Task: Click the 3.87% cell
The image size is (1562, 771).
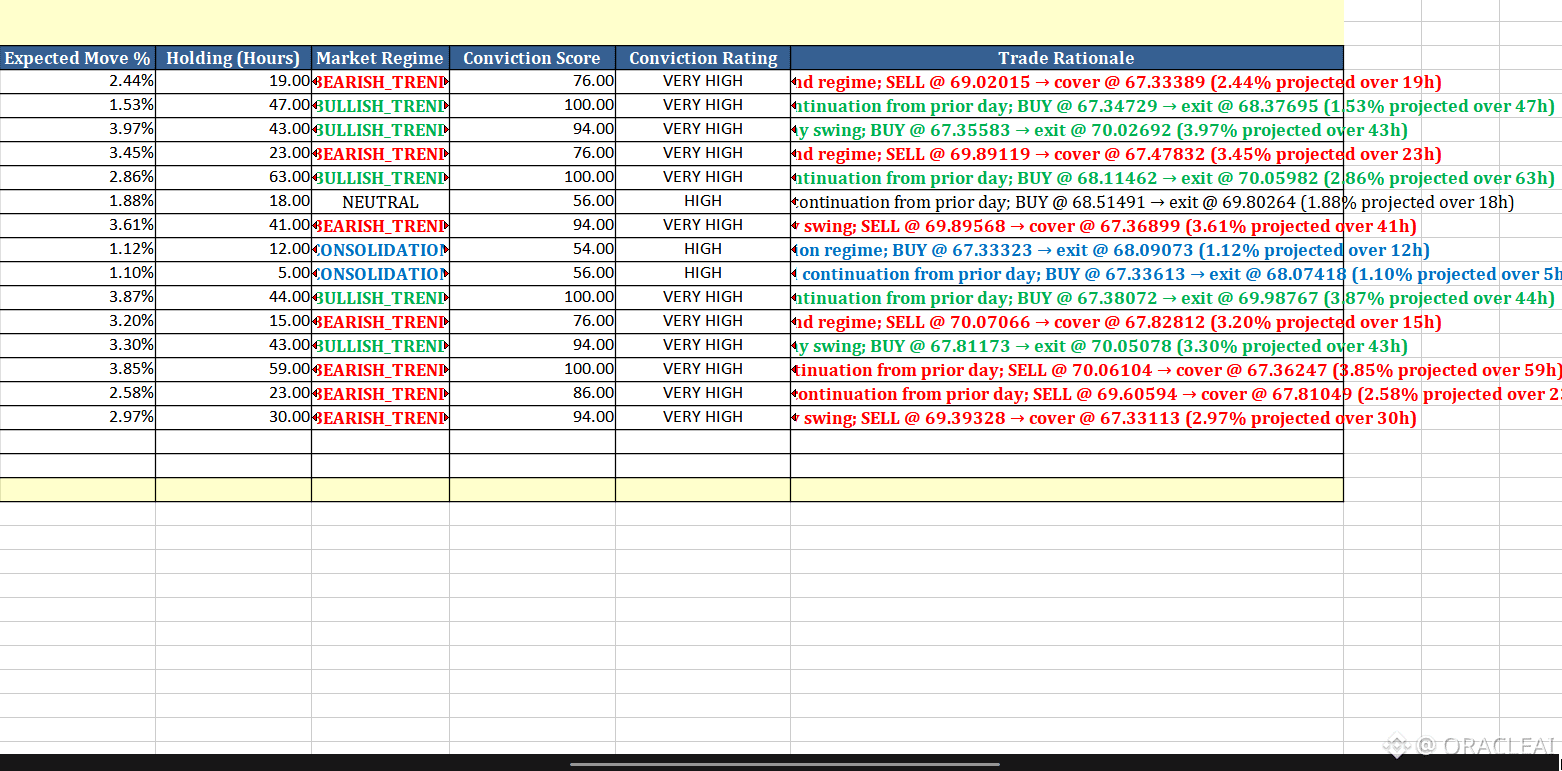Action: pos(77,298)
